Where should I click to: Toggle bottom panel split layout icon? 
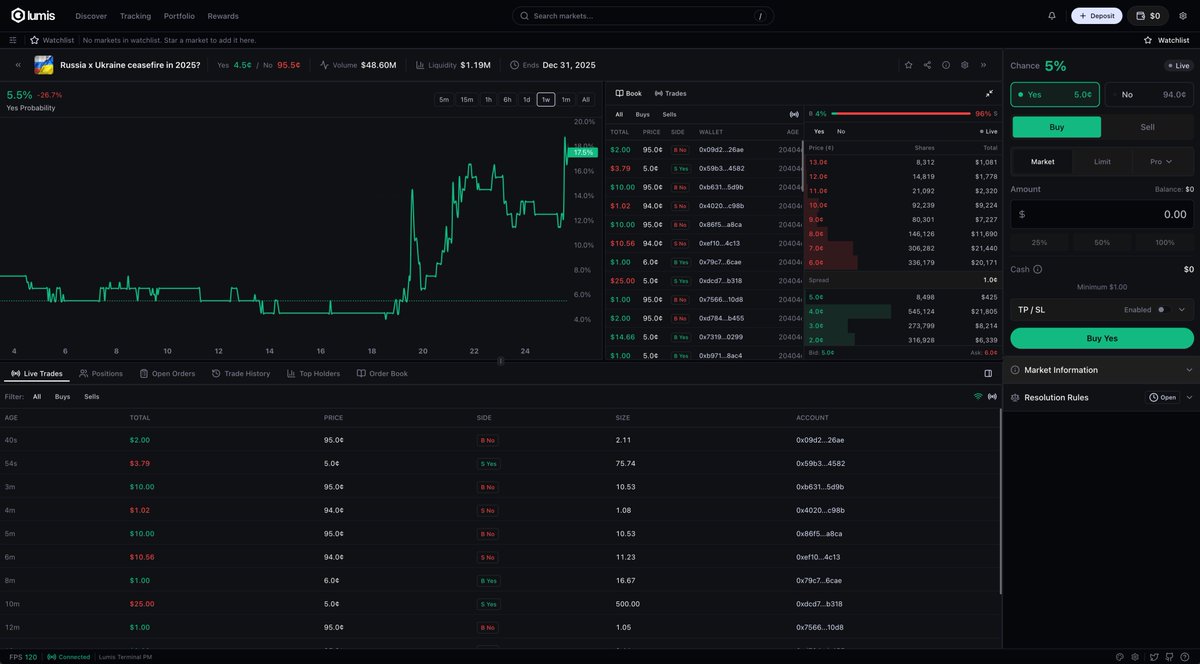tap(988, 373)
